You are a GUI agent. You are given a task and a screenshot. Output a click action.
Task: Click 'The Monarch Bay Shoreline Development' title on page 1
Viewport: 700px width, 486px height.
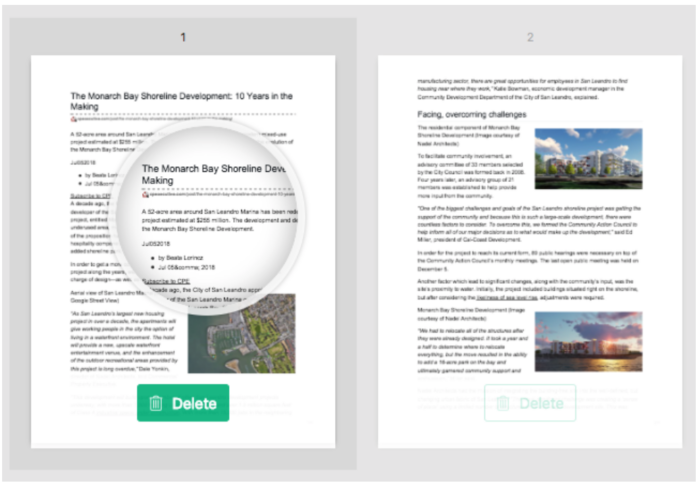click(x=181, y=101)
